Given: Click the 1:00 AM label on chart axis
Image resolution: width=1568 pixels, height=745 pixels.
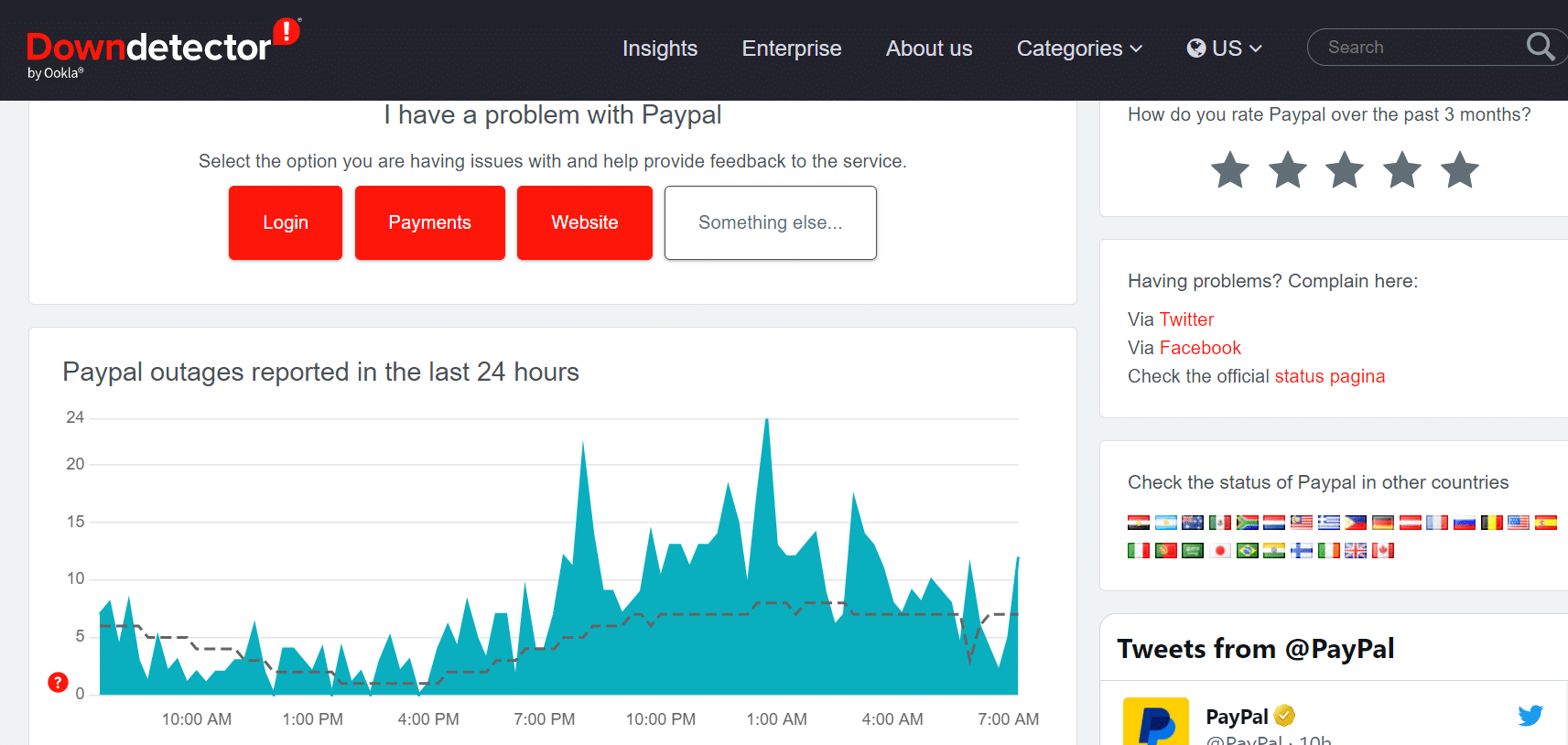Looking at the screenshot, I should coord(776,719).
